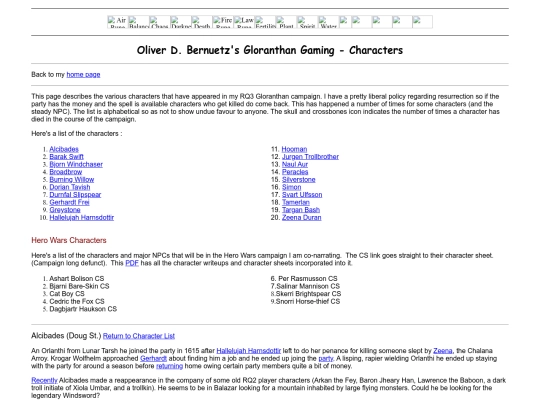Click Zeena Duran in the character list
The image size is (540, 405).
coord(301,217)
